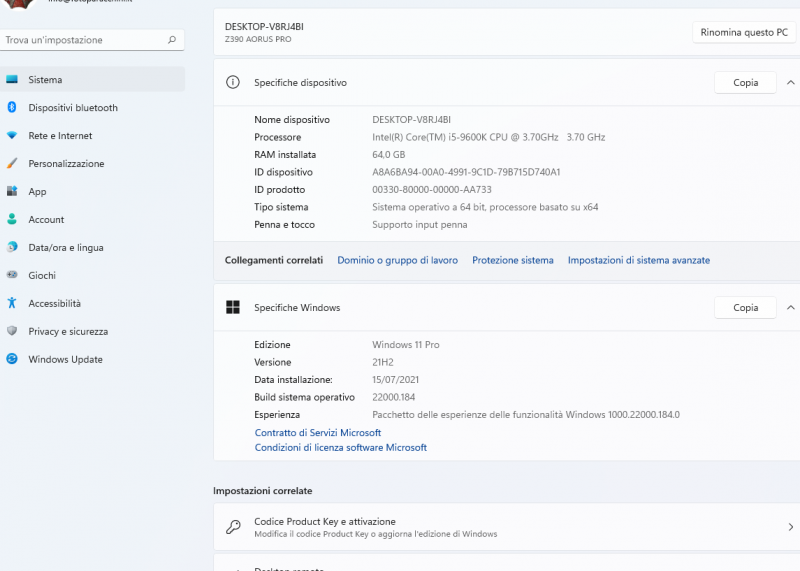Click the Giochi gamepad icon

12,275
